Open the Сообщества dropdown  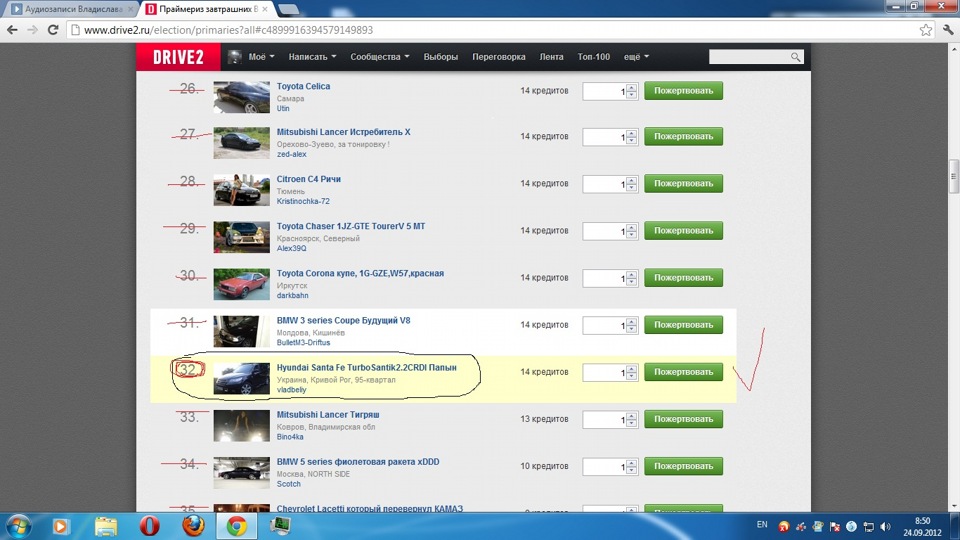pos(380,57)
